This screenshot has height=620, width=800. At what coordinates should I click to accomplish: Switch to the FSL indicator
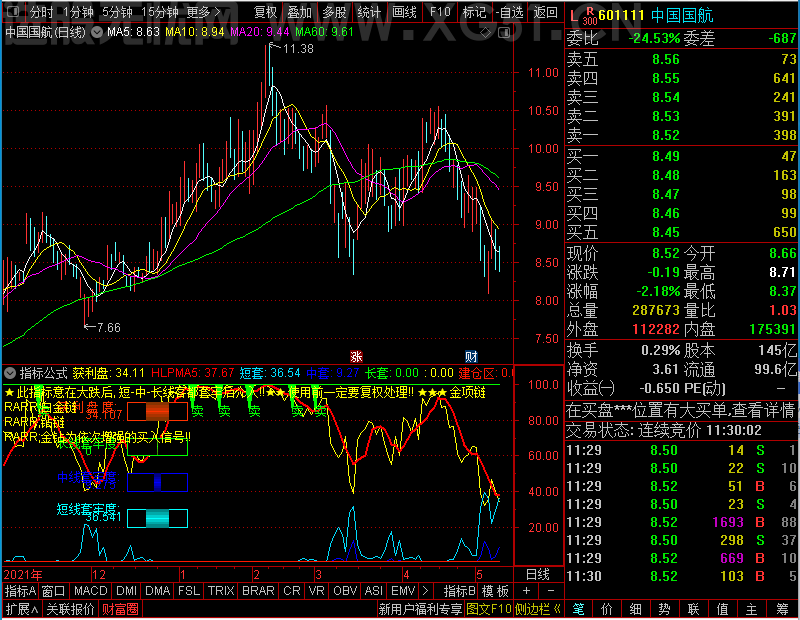[x=189, y=591]
